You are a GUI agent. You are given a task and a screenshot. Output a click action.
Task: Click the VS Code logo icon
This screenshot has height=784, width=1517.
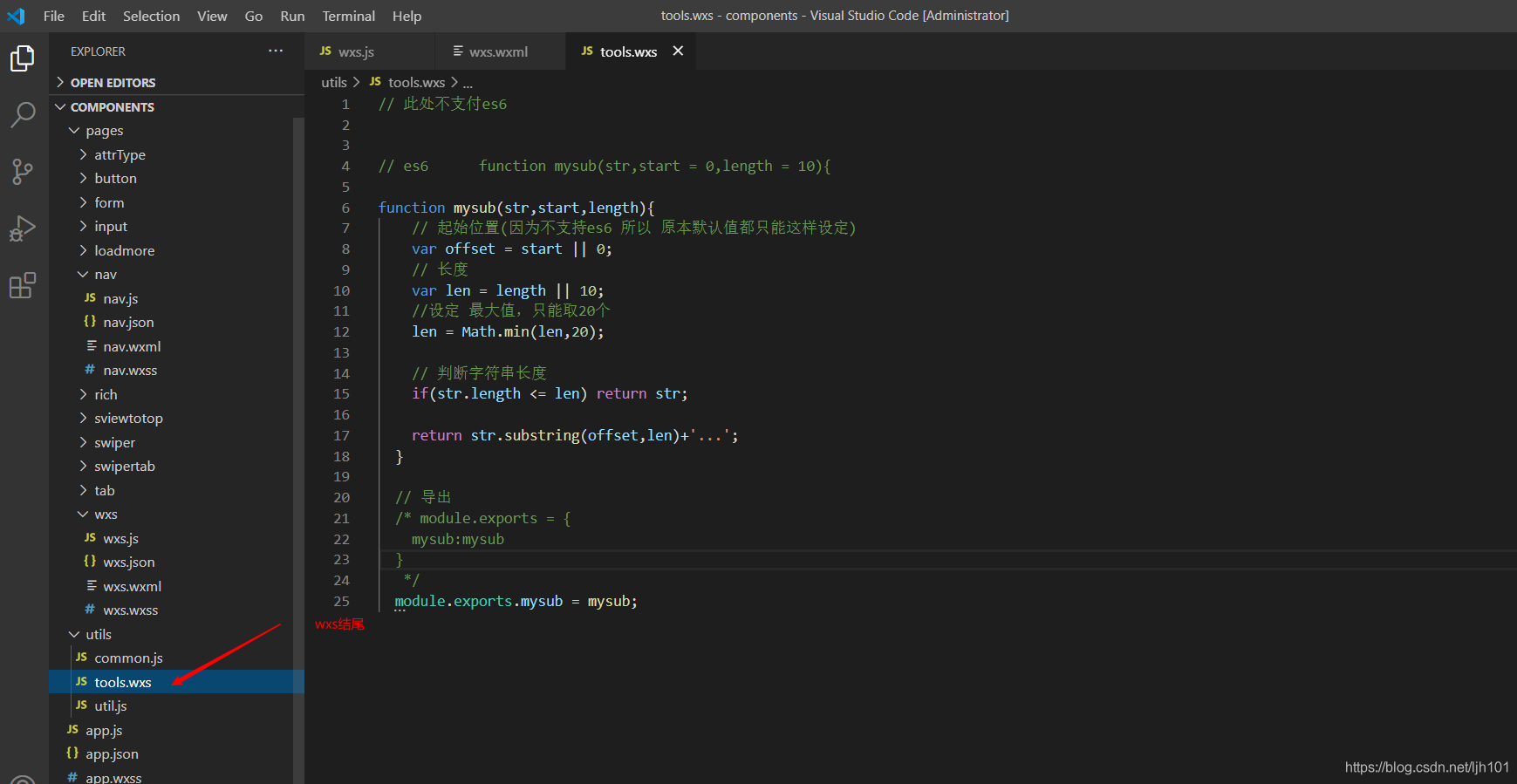[x=16, y=16]
